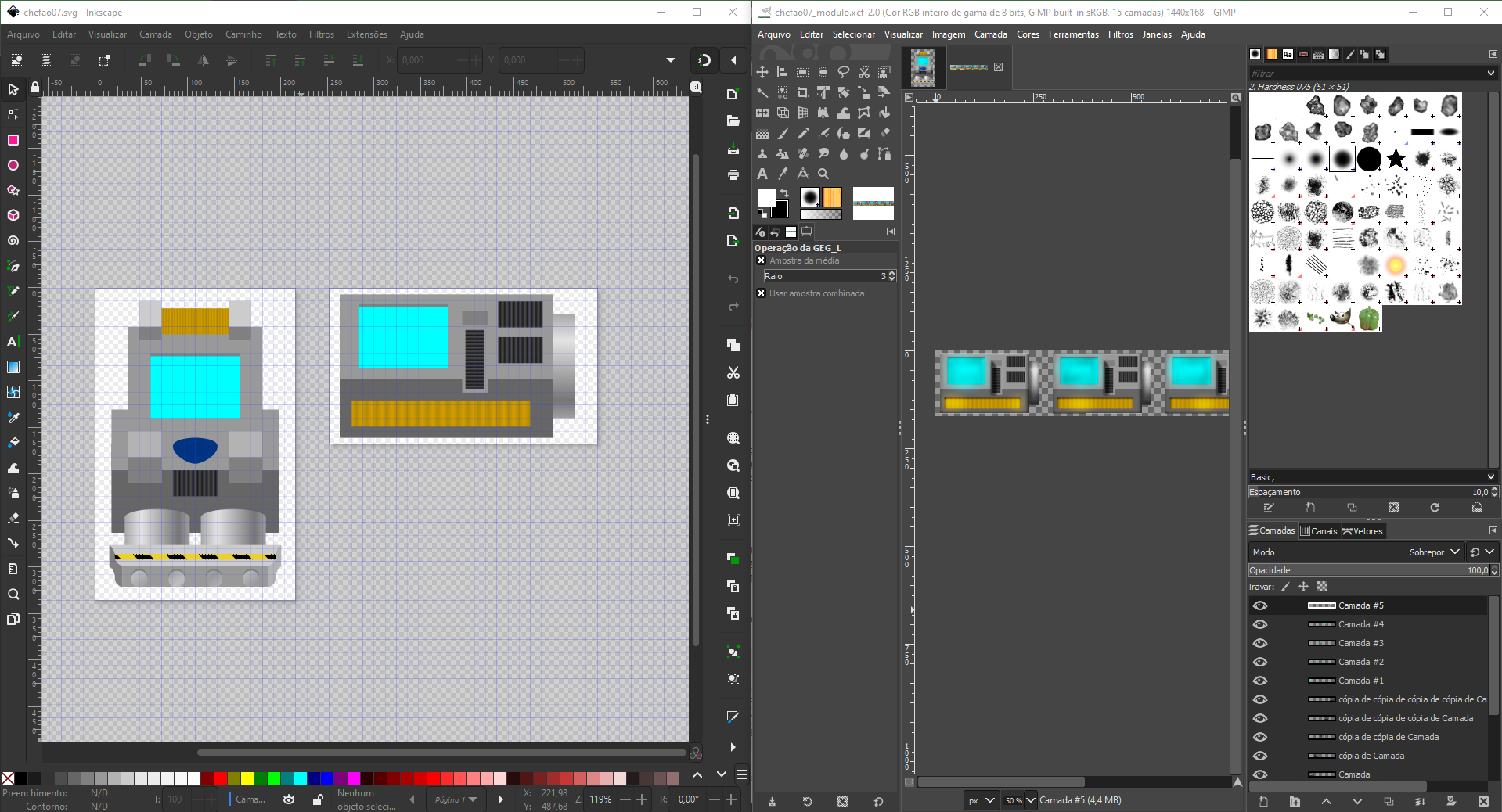Activate the Inkscape spiral tool

pos(13,240)
